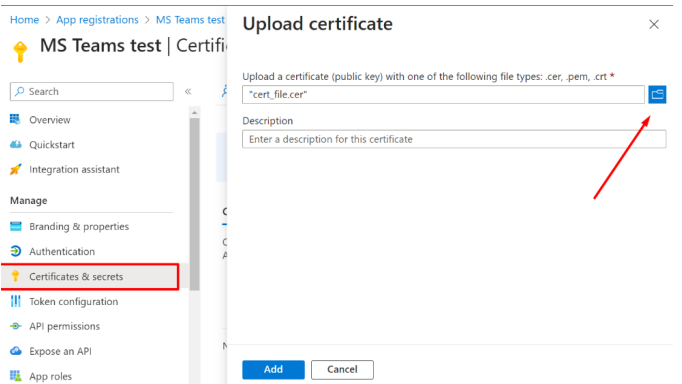Click the Integration assistant rocket icon
Viewport: 682px width, 384px height.
(x=16, y=169)
